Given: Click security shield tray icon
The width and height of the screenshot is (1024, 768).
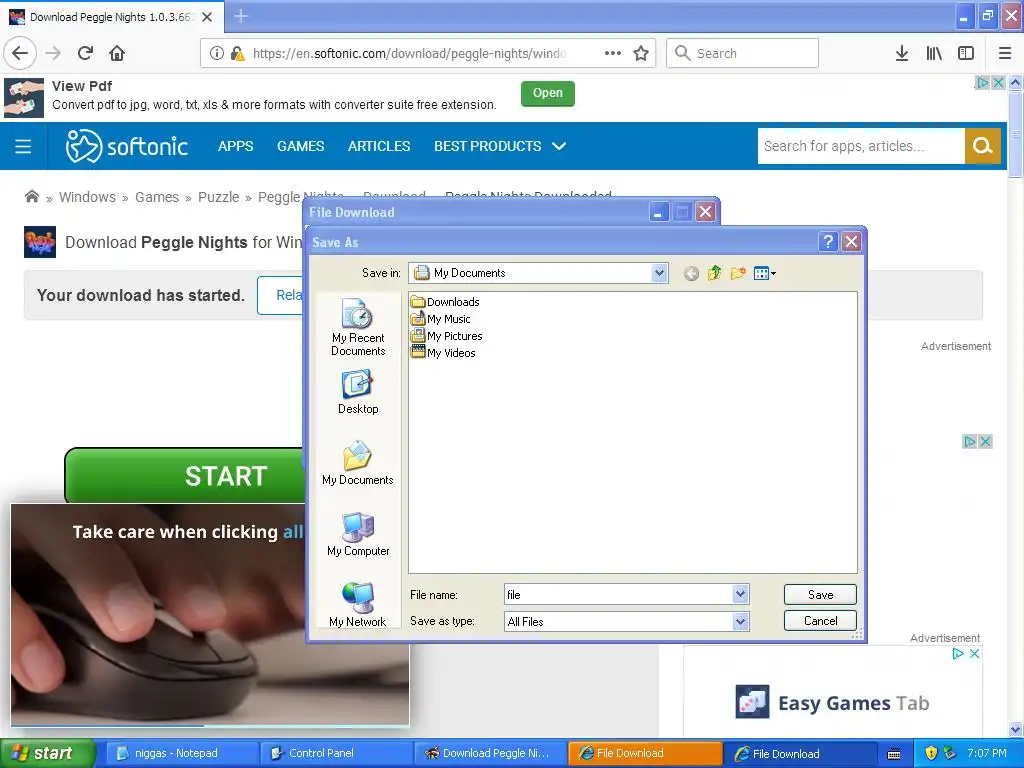Looking at the screenshot, I should (931, 753).
